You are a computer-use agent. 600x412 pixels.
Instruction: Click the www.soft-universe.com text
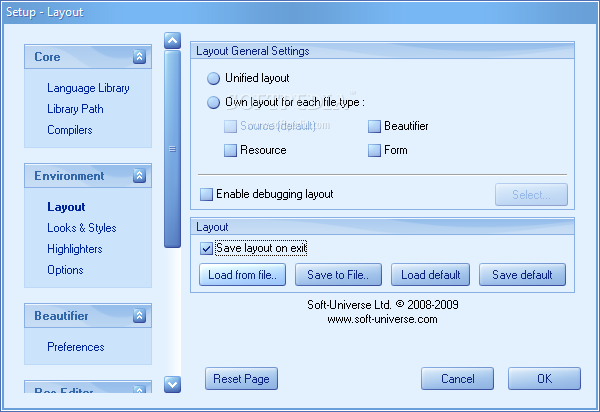382,319
